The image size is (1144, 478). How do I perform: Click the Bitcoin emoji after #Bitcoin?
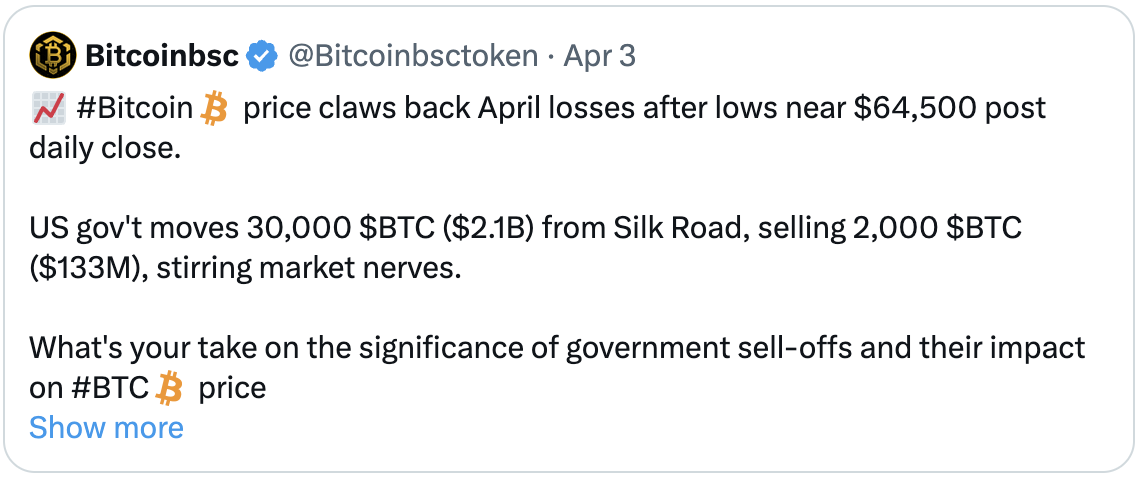click(x=214, y=109)
